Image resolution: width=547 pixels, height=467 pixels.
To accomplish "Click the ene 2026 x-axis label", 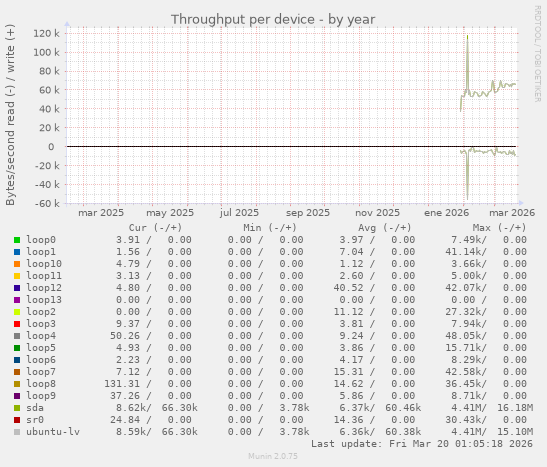I will (447, 213).
